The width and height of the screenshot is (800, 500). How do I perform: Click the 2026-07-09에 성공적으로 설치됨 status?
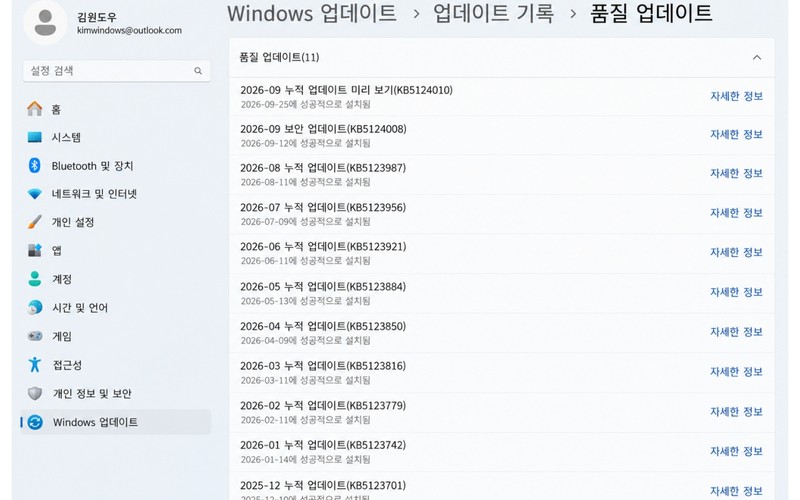tap(305, 222)
